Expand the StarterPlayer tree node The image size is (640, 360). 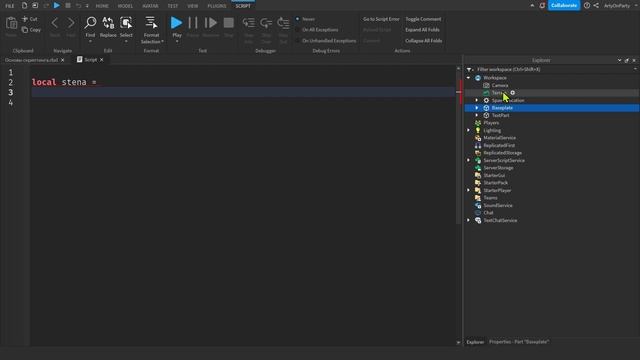[x=469, y=190]
